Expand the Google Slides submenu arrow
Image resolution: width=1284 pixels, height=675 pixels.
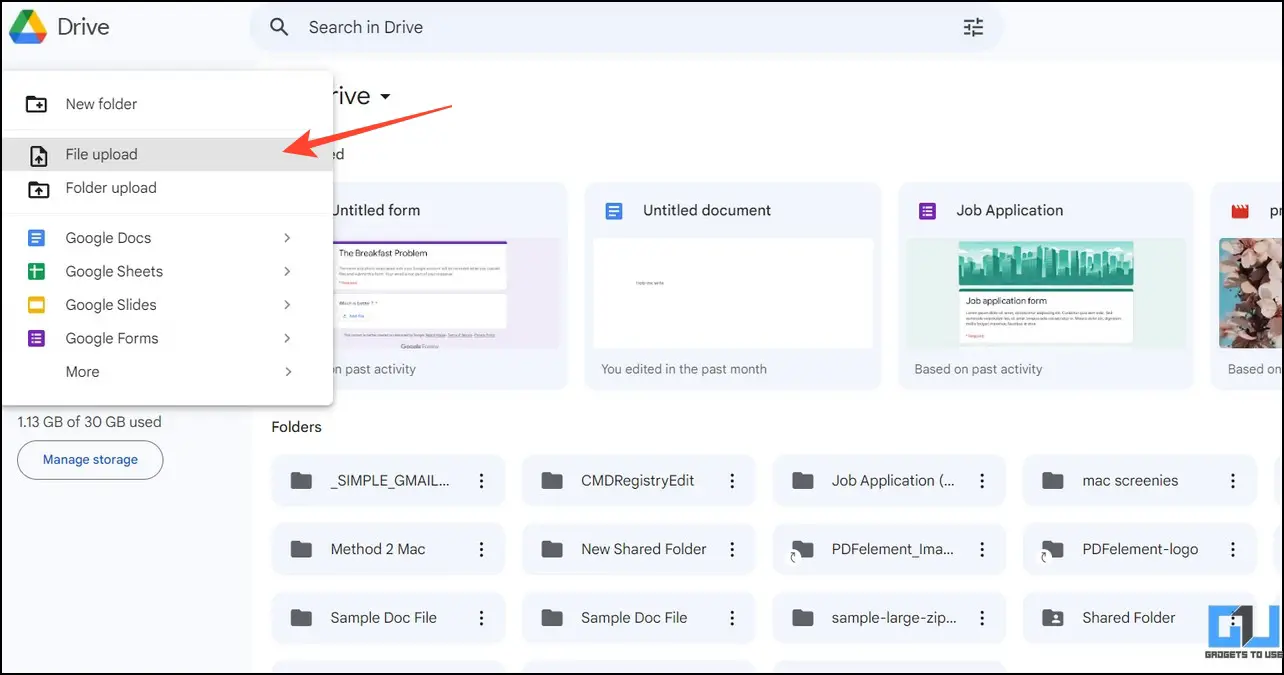pos(287,305)
